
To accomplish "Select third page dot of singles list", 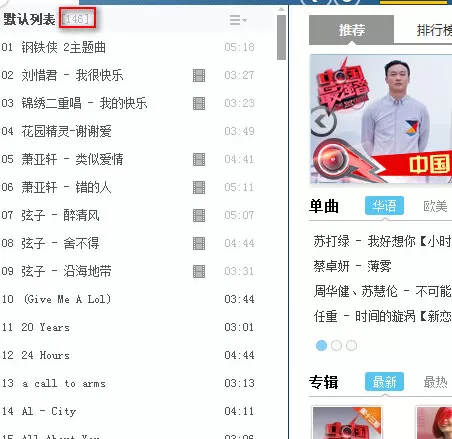I will [351, 345].
